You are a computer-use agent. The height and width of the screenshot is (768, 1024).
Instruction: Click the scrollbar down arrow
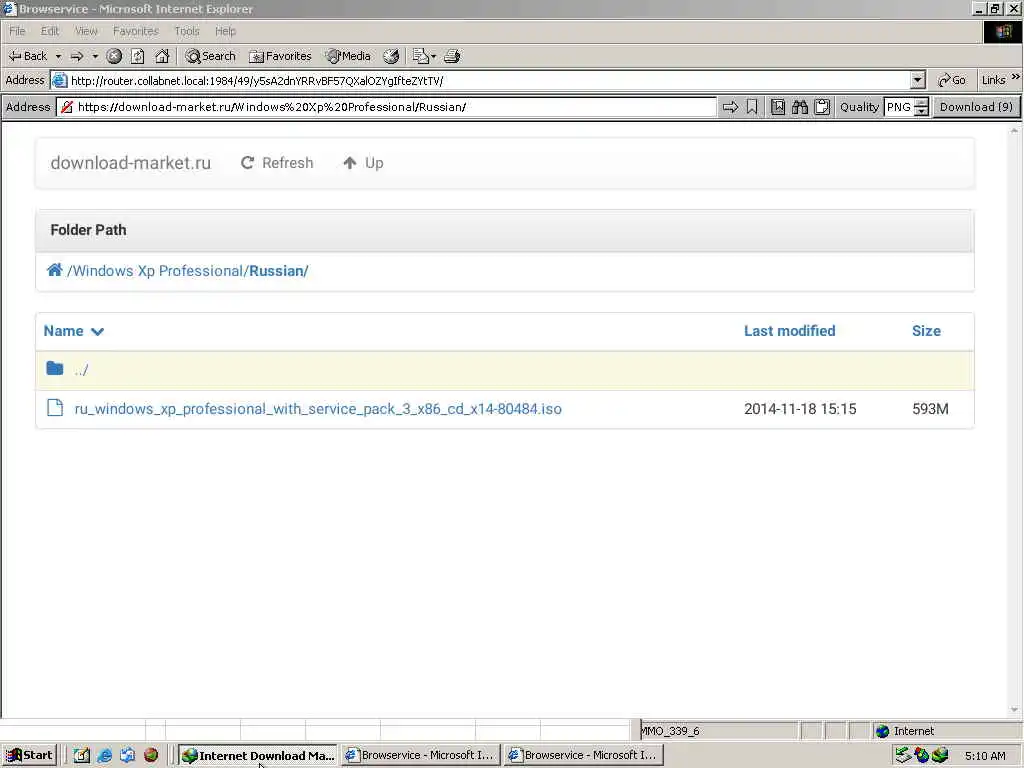[1014, 710]
